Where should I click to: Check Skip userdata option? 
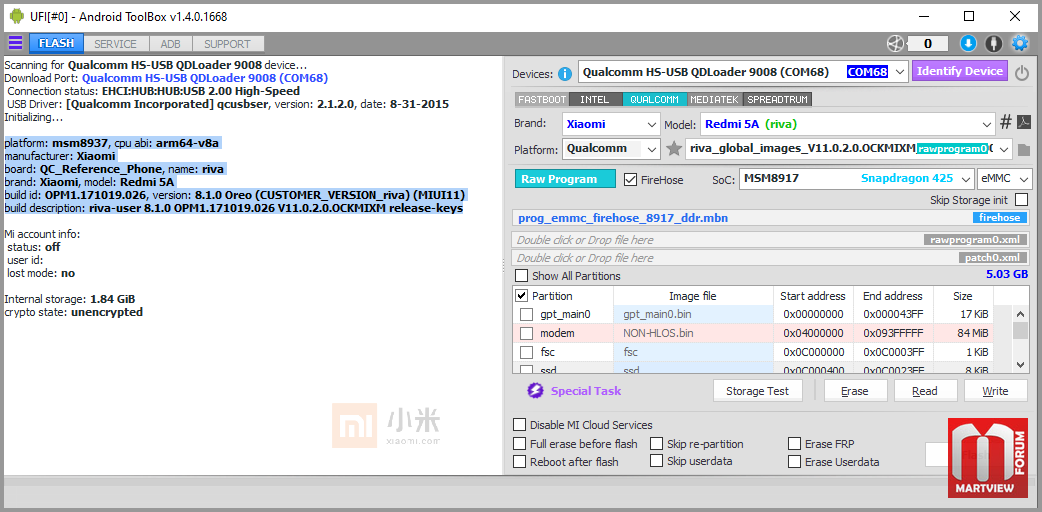click(x=657, y=461)
